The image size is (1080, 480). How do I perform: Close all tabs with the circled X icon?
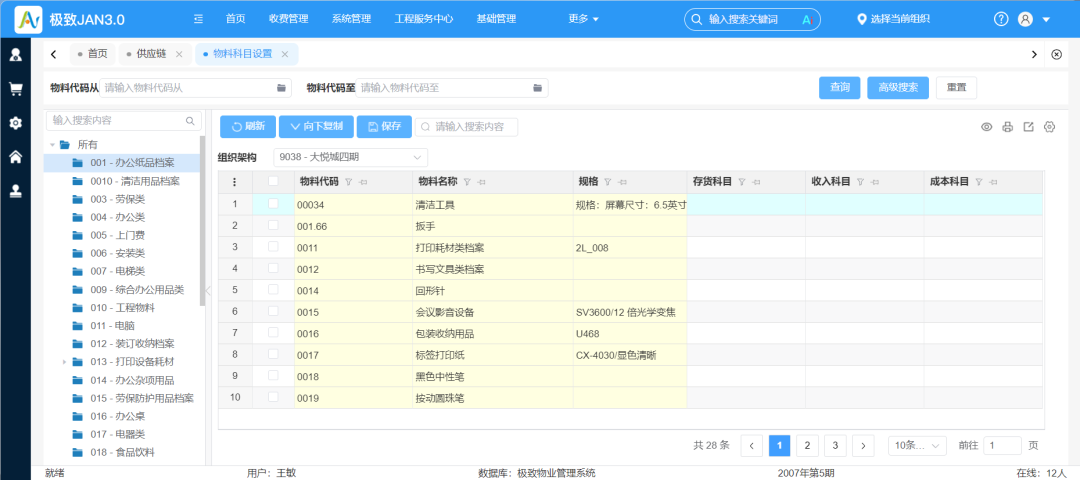tap(1057, 54)
